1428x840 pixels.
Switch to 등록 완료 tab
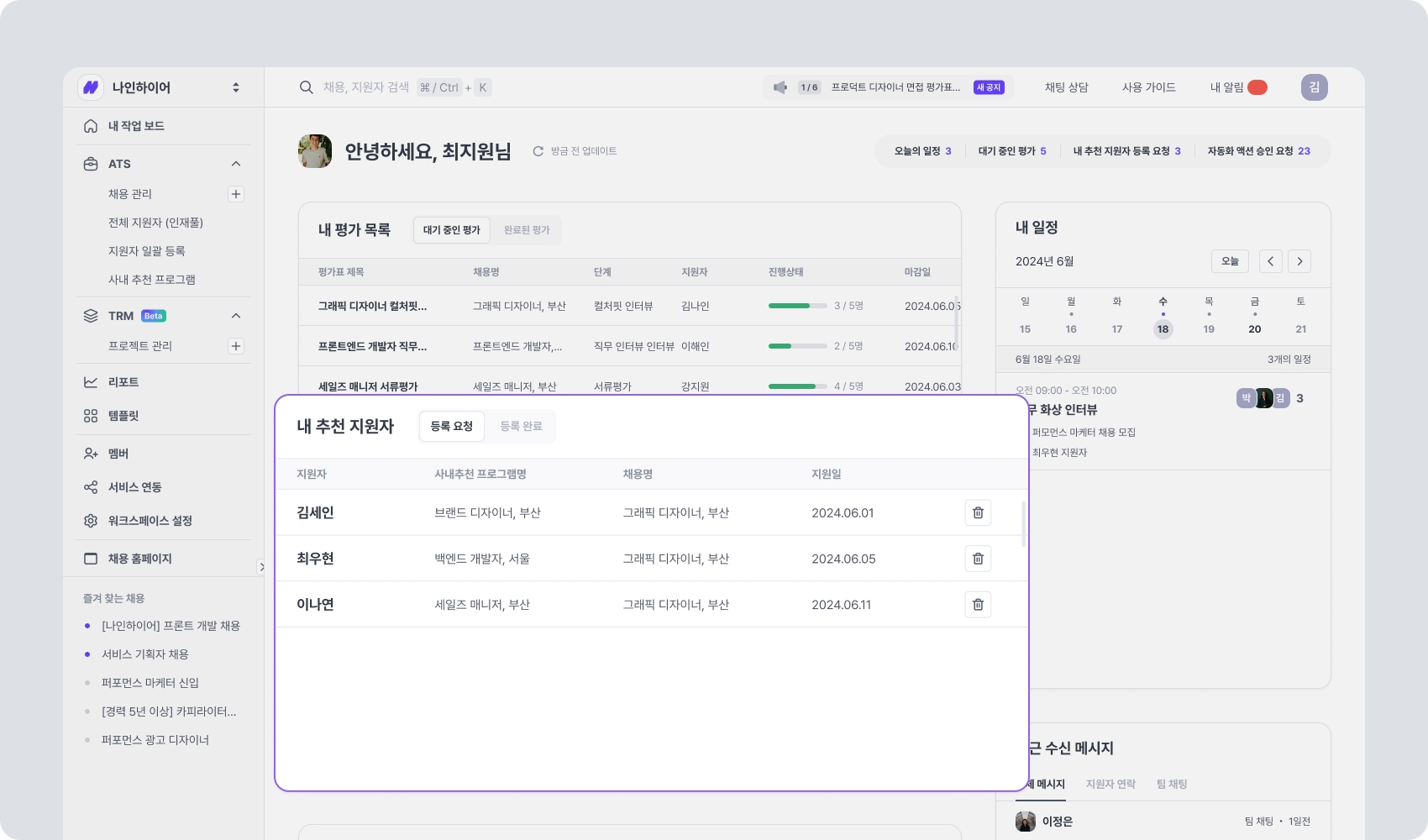click(x=521, y=427)
